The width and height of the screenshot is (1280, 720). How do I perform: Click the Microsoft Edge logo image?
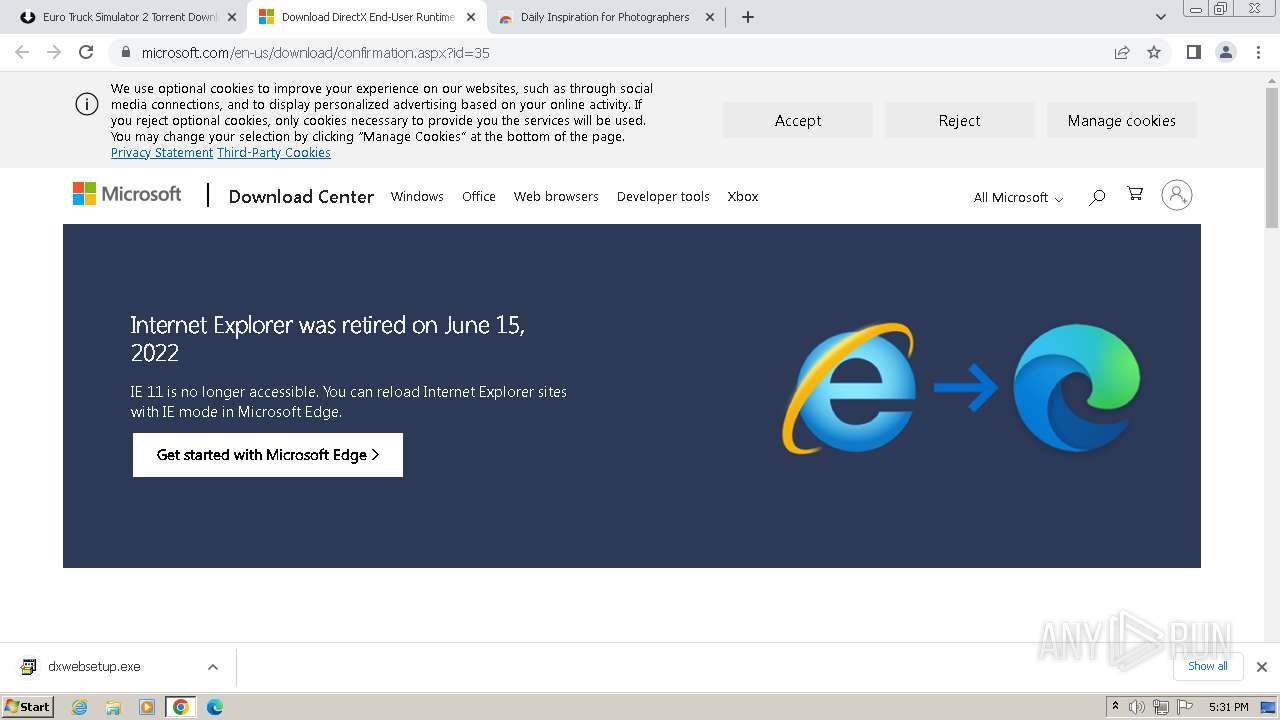[x=1077, y=388]
